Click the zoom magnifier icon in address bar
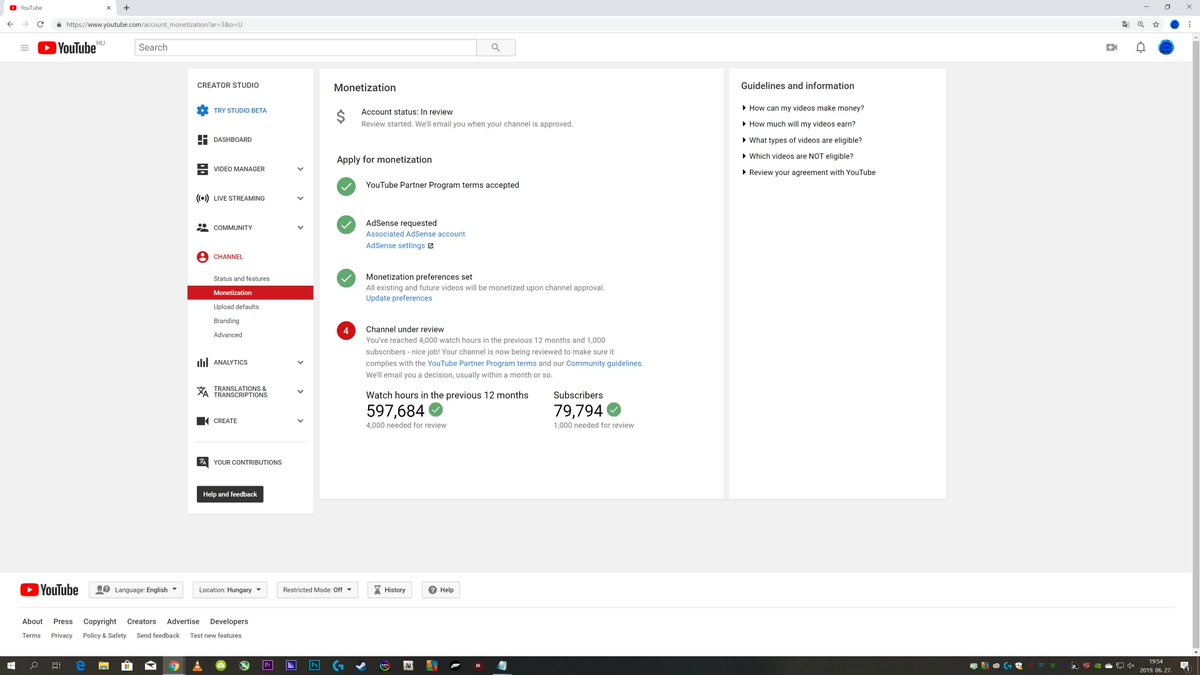1200x675 pixels. (x=1141, y=24)
